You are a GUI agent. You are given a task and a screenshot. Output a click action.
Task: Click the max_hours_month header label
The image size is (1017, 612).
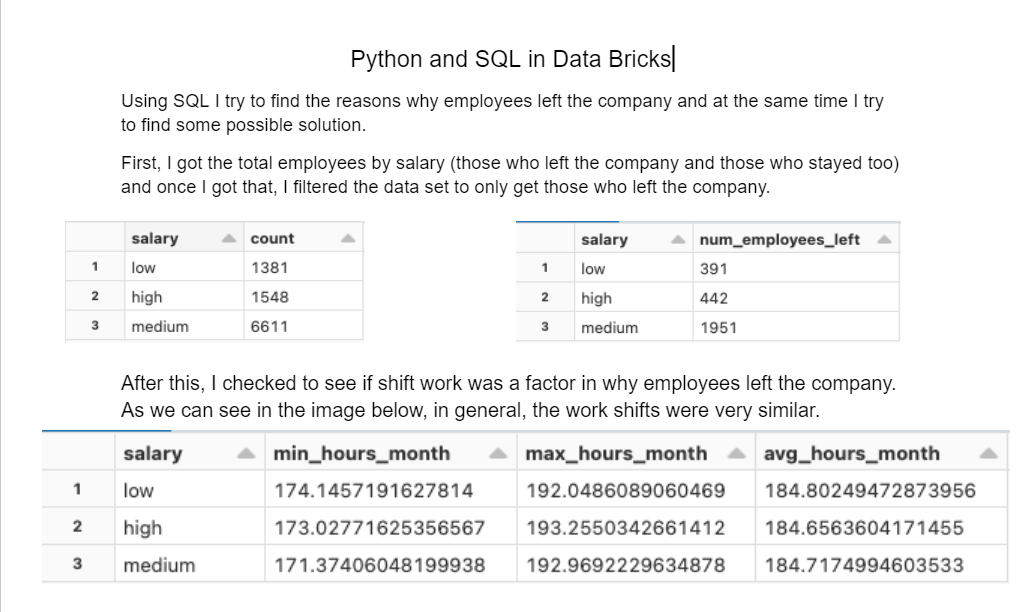tap(616, 454)
